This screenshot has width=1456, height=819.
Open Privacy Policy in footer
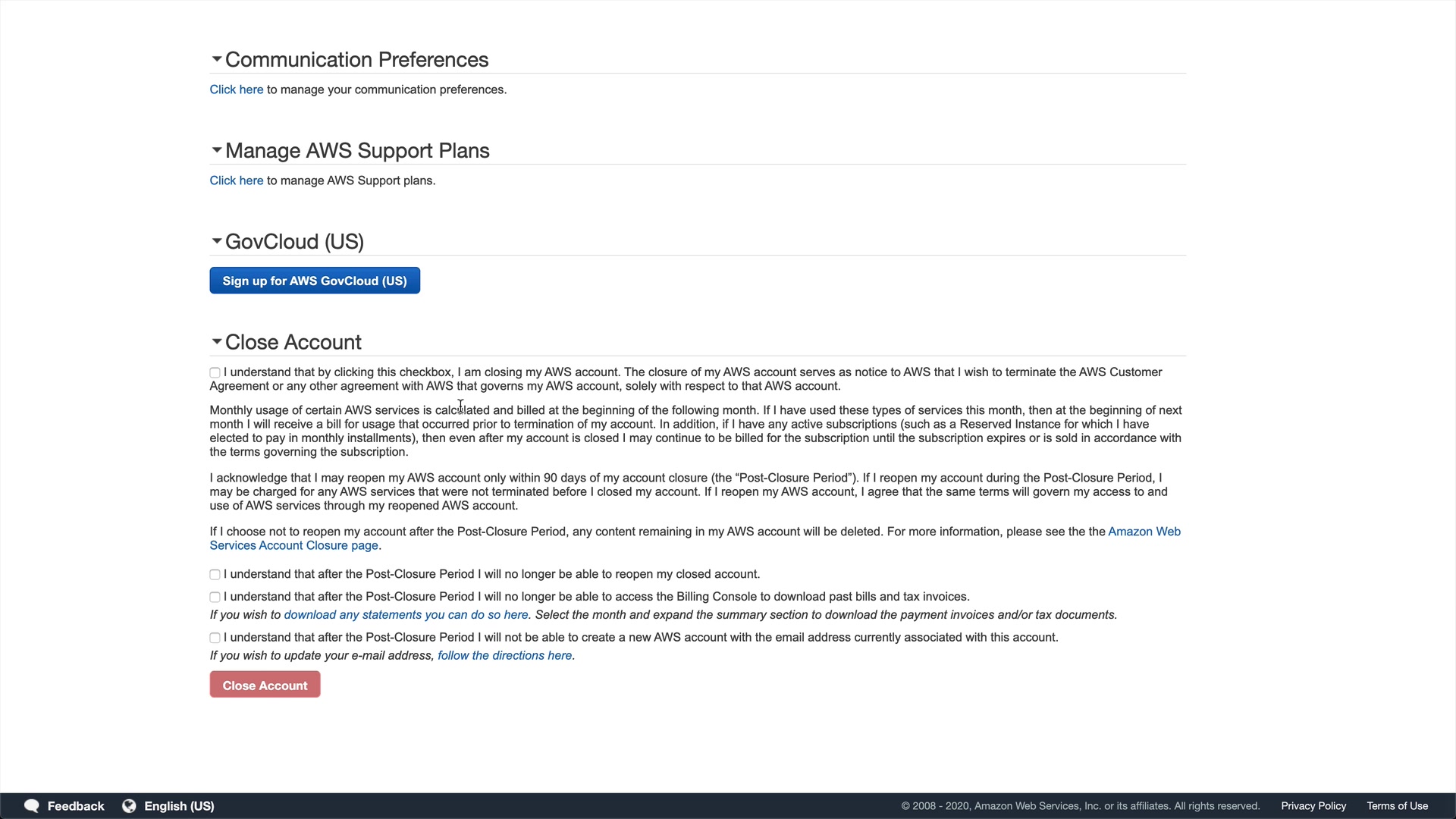[1313, 806]
